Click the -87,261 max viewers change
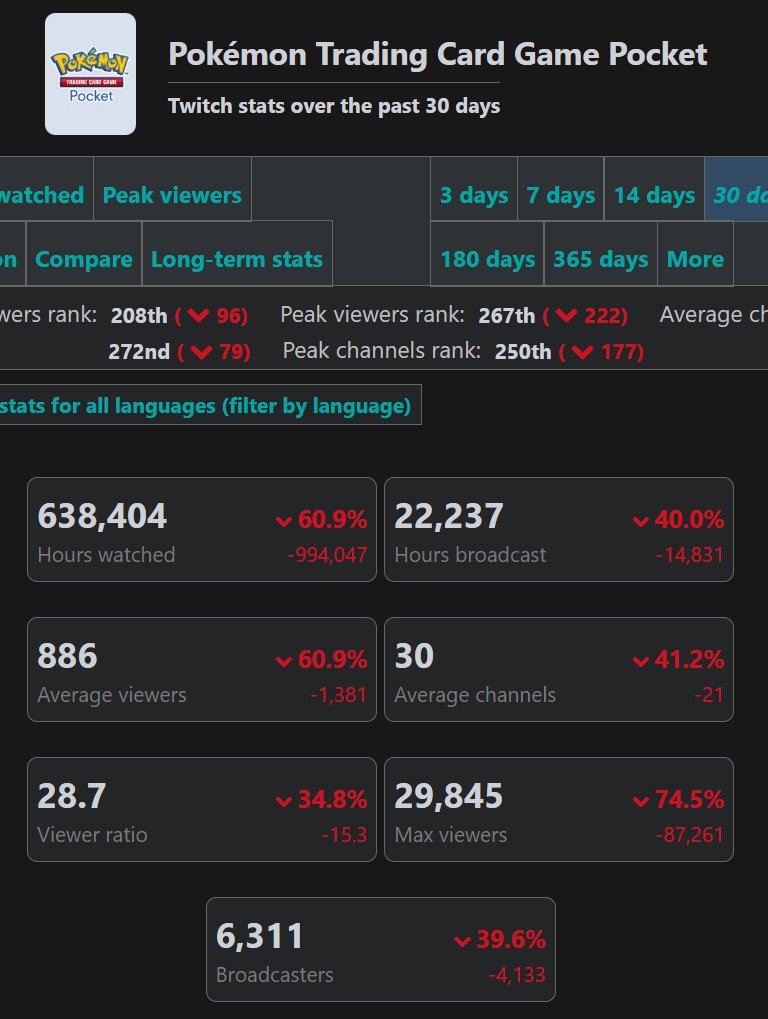Screen dimensions: 768x1019 pos(689,835)
